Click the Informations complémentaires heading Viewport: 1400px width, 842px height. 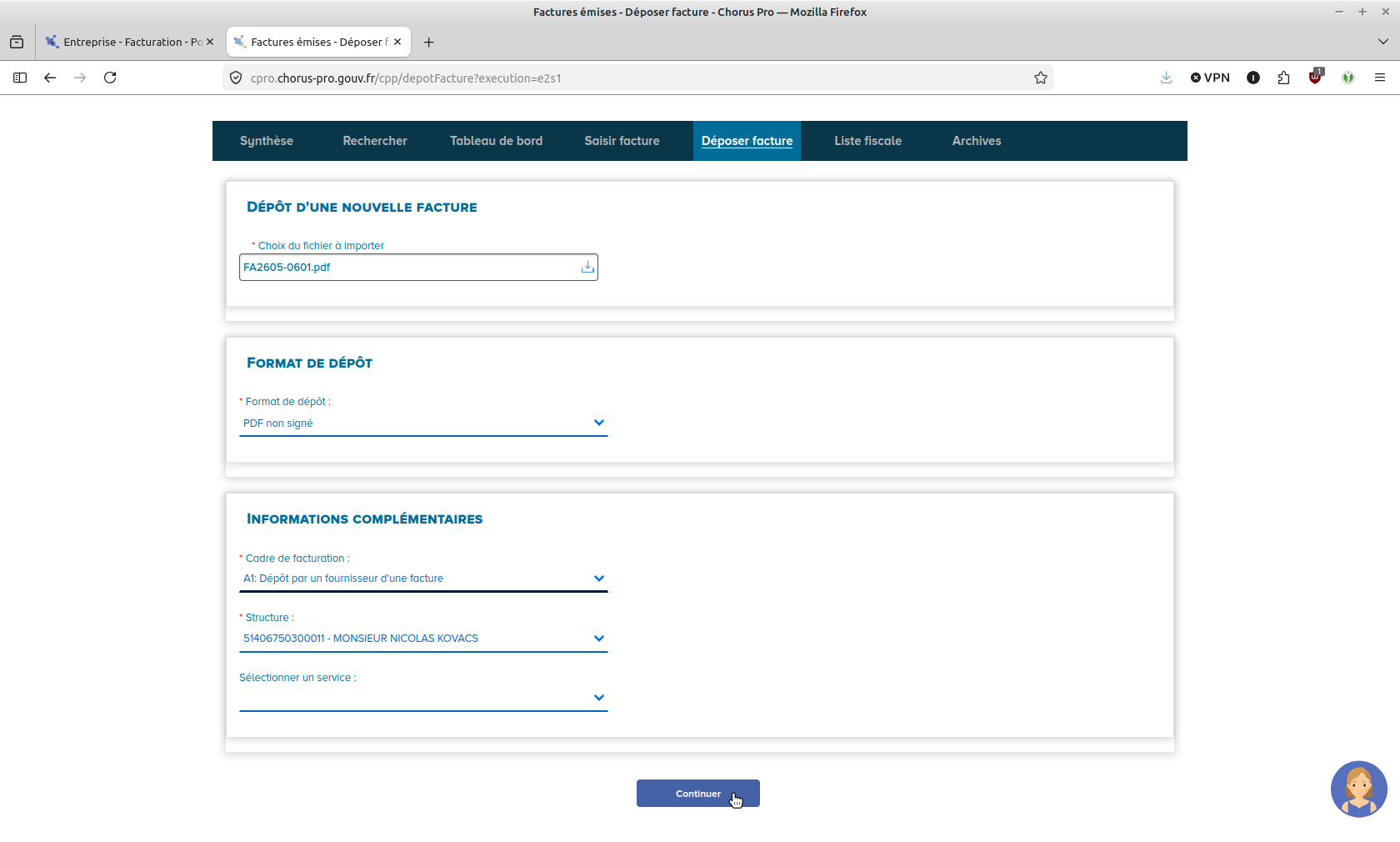pos(365,519)
